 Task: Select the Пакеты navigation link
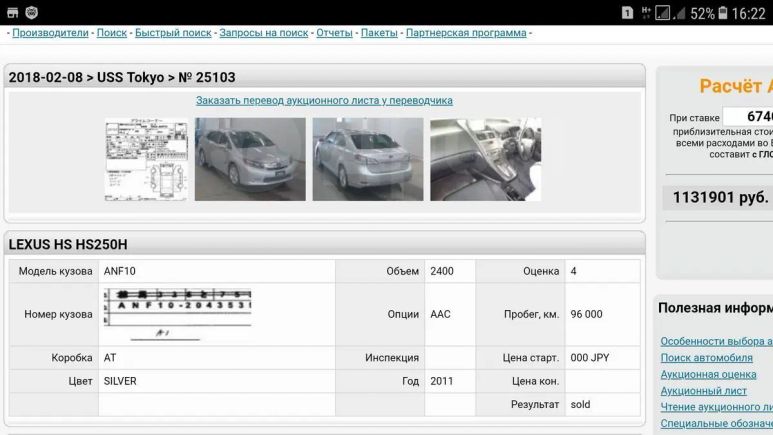(x=379, y=33)
